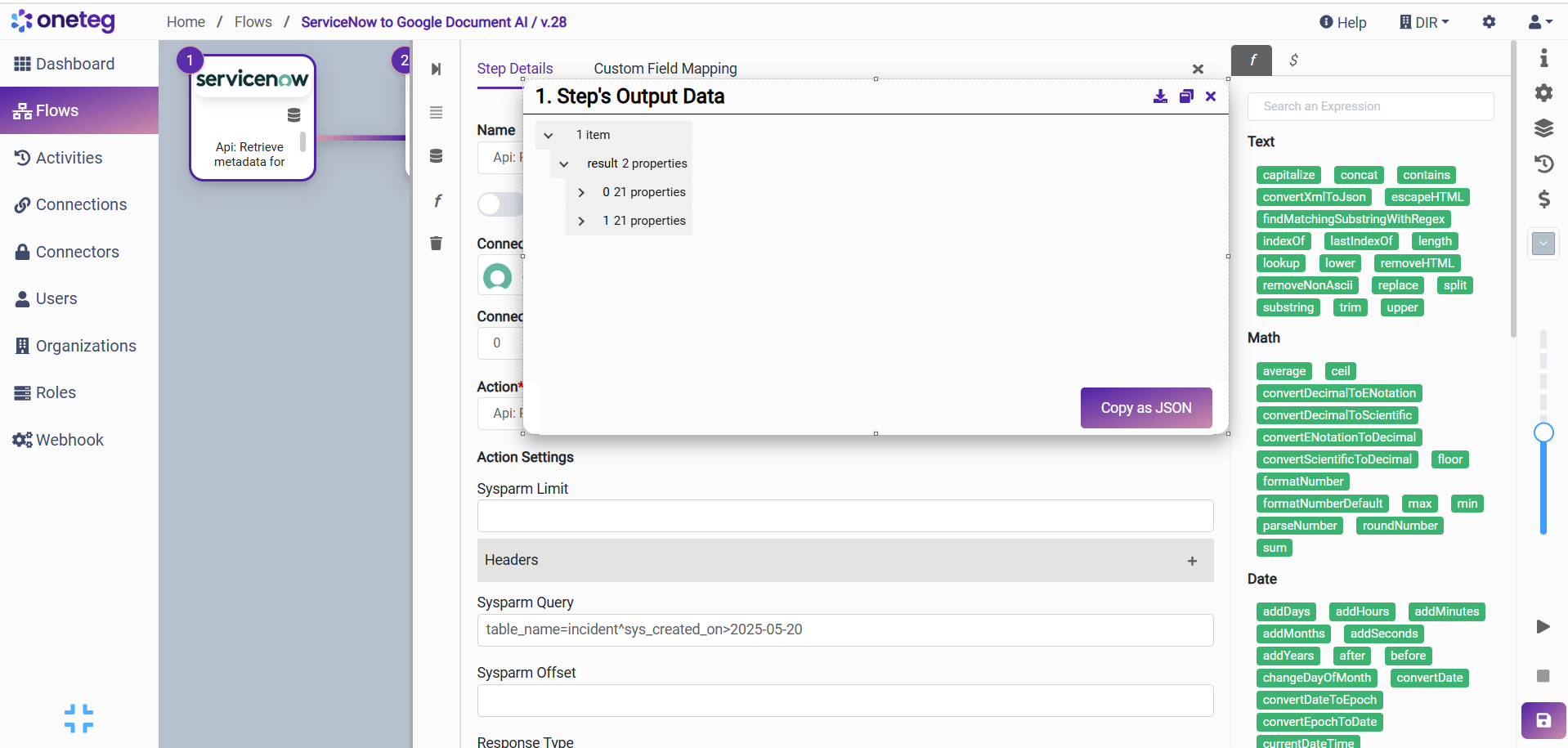Toggle the switch below the Name field

[500, 204]
